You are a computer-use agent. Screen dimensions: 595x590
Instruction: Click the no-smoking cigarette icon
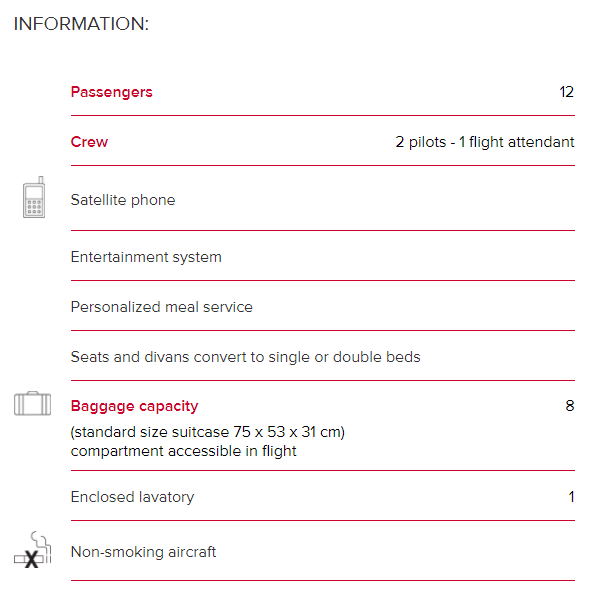click(33, 549)
